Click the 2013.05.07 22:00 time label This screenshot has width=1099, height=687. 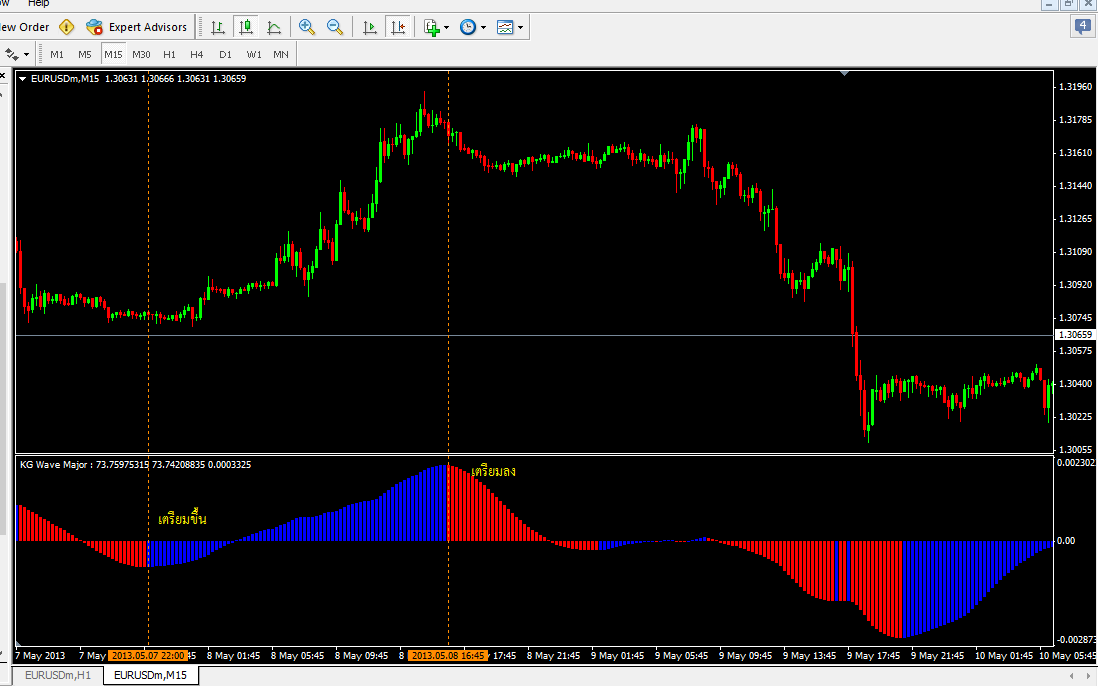[x=148, y=656]
